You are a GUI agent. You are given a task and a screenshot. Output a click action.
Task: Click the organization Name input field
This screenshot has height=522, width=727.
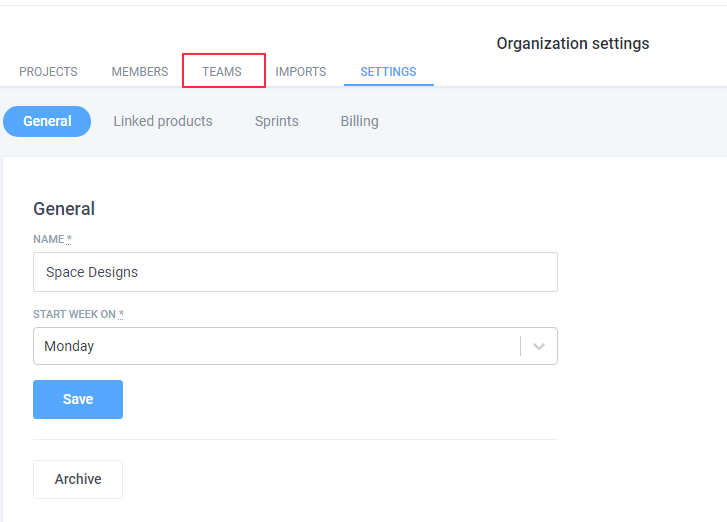point(295,272)
